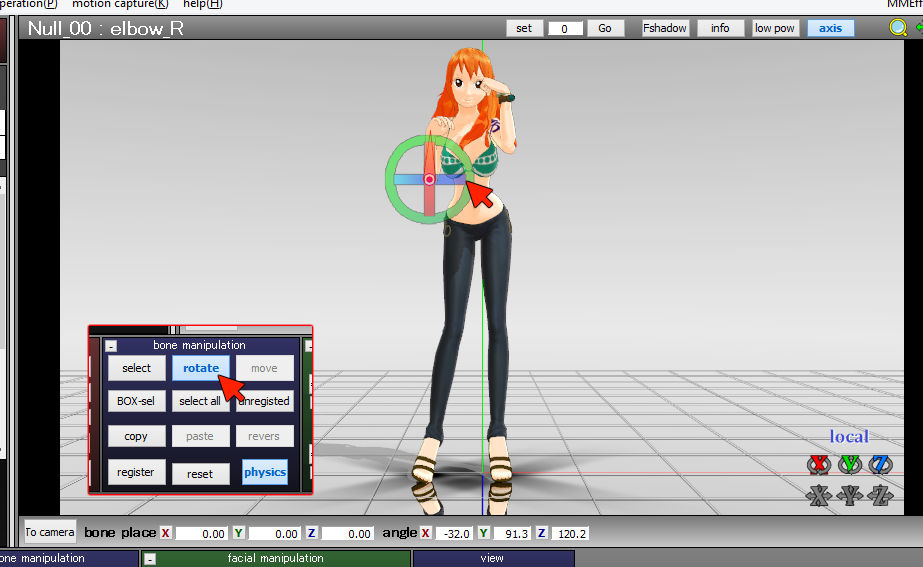Register the current bone keyframe
The image size is (923, 567).
(136, 472)
